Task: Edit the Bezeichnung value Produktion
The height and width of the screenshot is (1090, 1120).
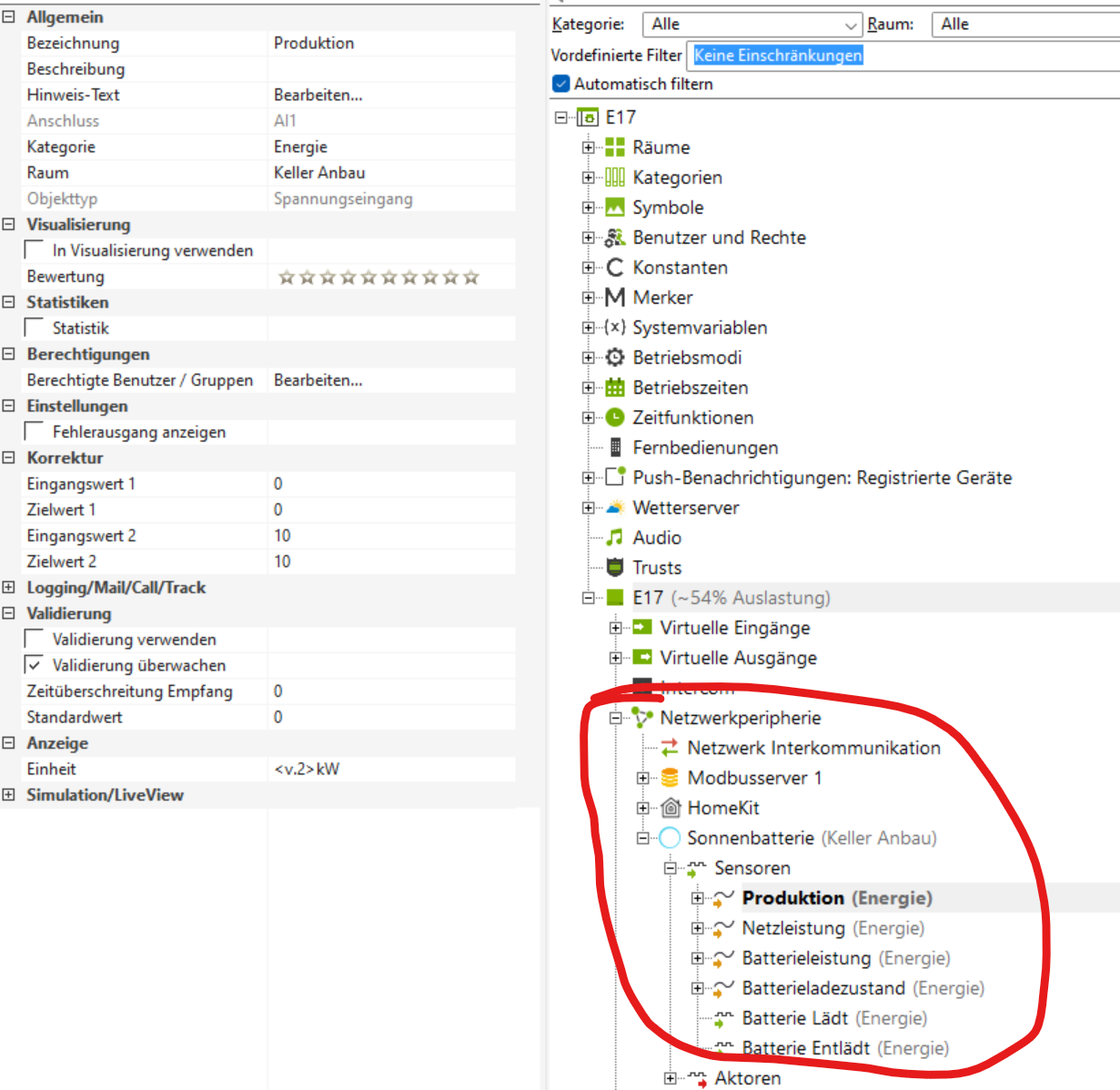Action: coord(391,43)
